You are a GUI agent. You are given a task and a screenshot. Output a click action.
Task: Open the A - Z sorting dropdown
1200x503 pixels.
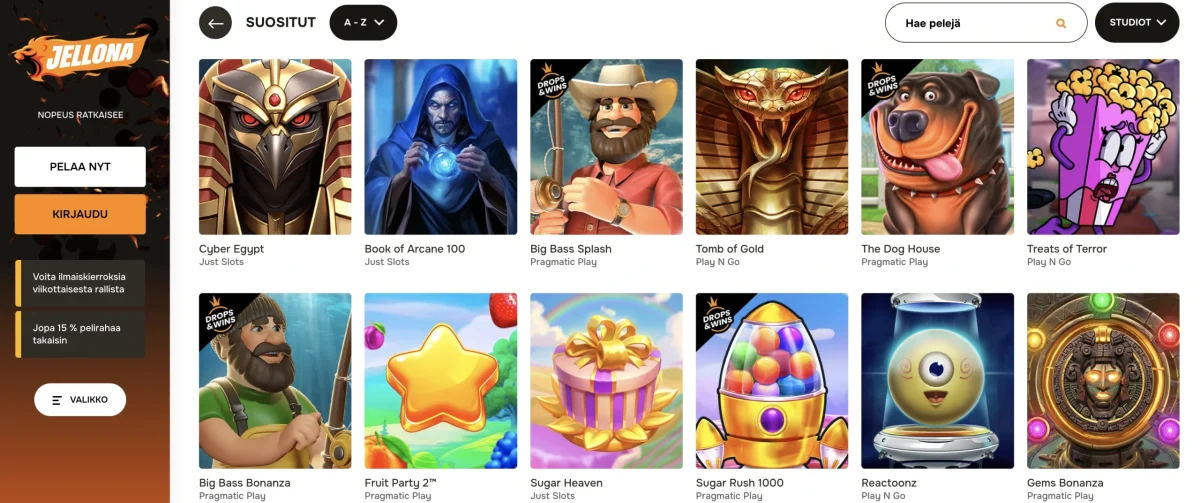coord(363,22)
